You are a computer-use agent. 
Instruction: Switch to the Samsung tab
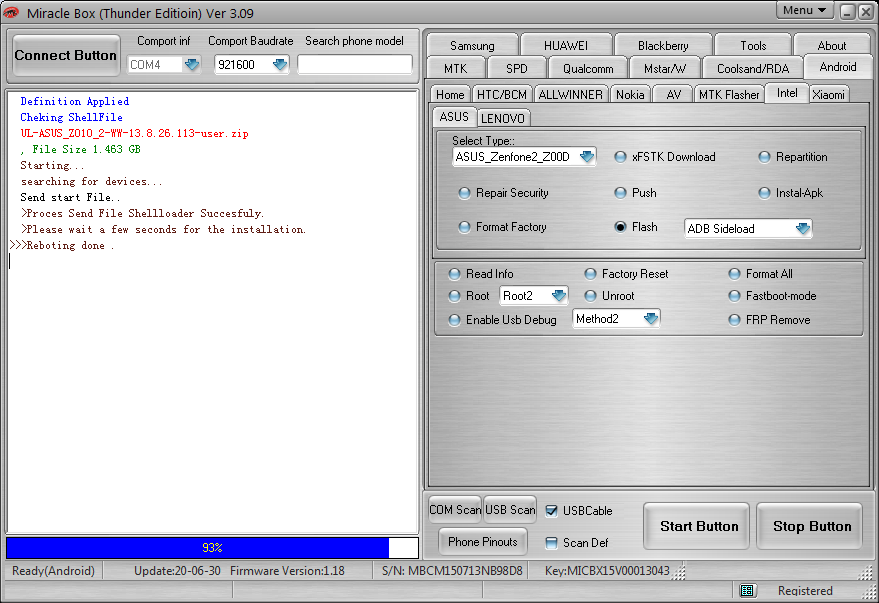tap(472, 45)
